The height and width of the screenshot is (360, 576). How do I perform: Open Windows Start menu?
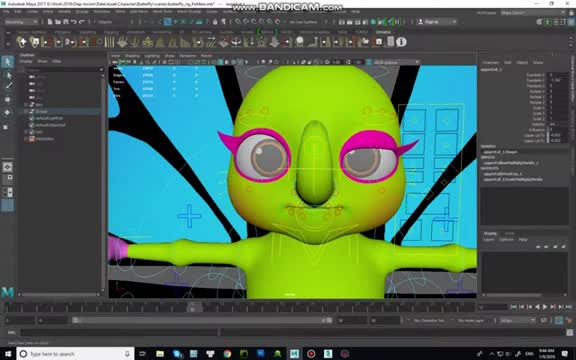[x=8, y=354]
